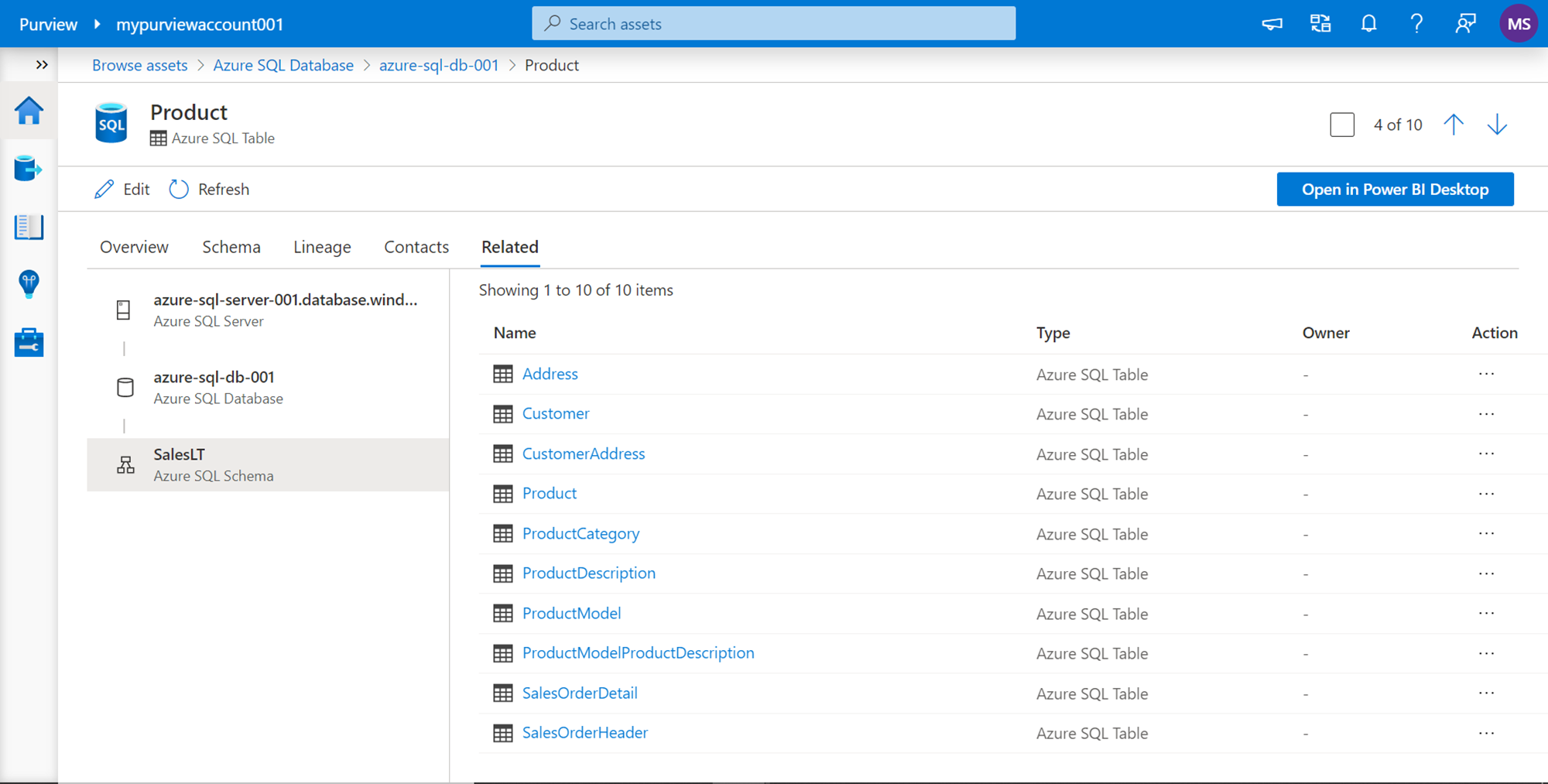Click the Search assets input field
Image resolution: width=1548 pixels, height=784 pixels.
coord(774,24)
